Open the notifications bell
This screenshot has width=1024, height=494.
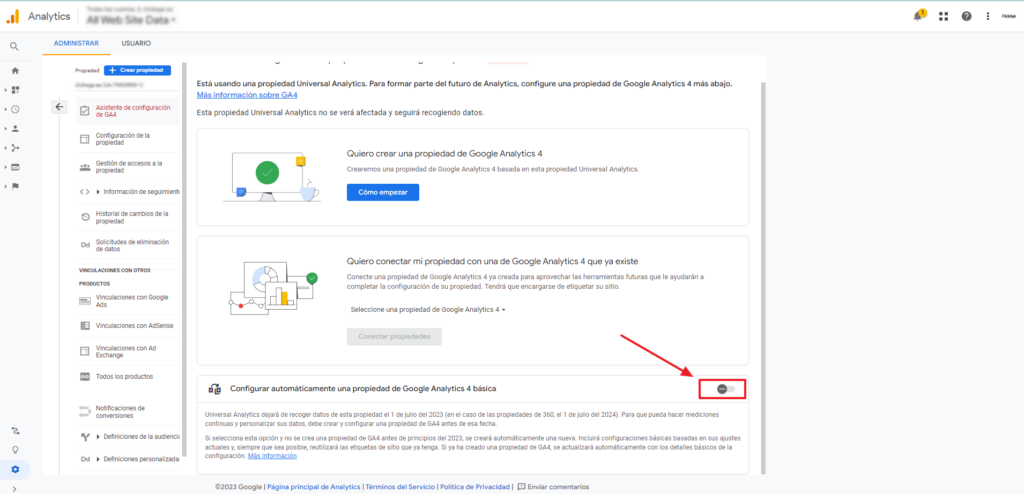(919, 16)
